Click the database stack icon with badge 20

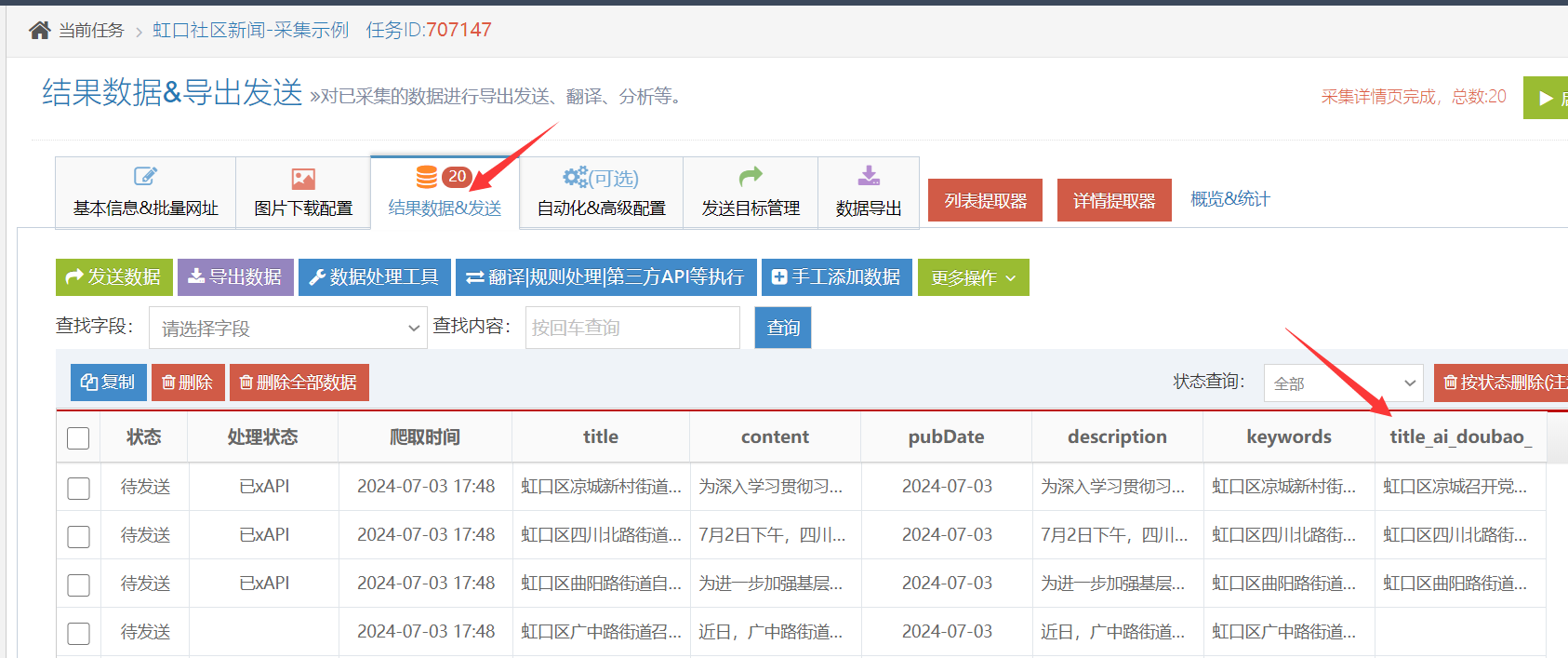tap(427, 177)
